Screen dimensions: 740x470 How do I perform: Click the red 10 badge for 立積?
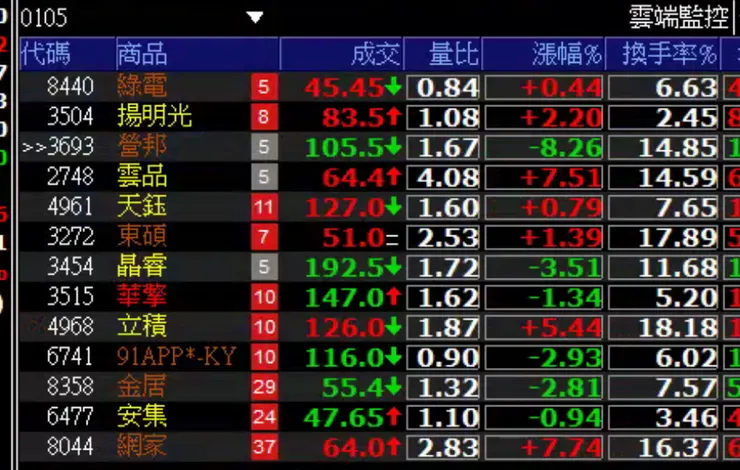tap(264, 327)
